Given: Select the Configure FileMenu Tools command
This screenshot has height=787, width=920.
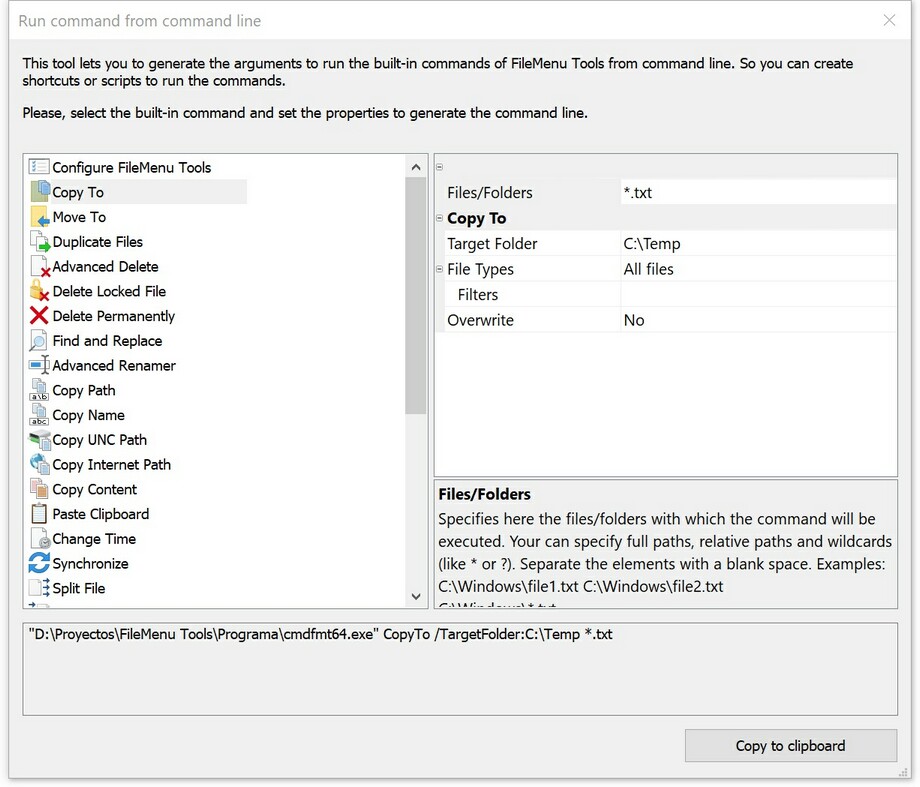Looking at the screenshot, I should (131, 168).
